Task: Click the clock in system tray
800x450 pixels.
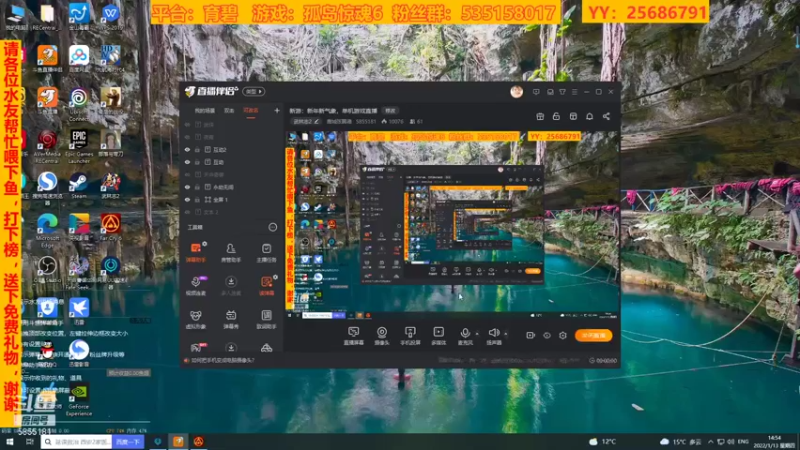Action: 775,442
